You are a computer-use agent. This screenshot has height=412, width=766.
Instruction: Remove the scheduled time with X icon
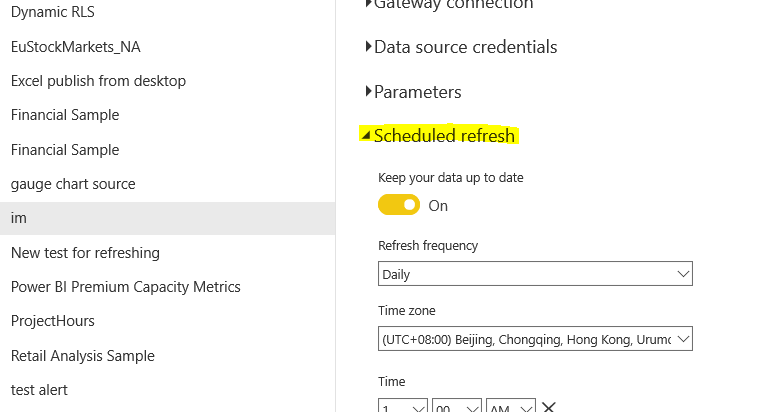click(549, 407)
